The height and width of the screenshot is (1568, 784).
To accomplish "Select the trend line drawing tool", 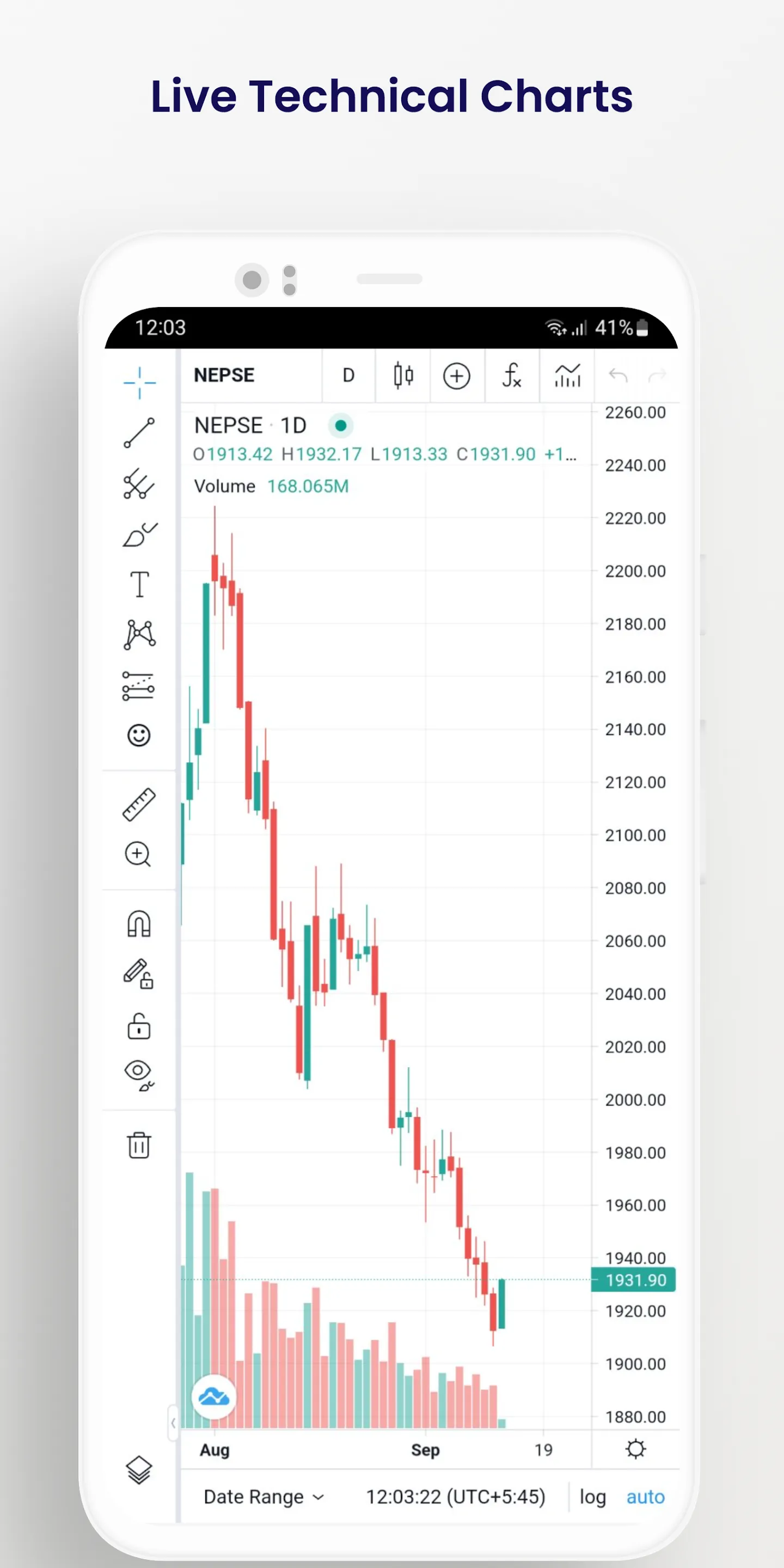I will pyautogui.click(x=139, y=433).
